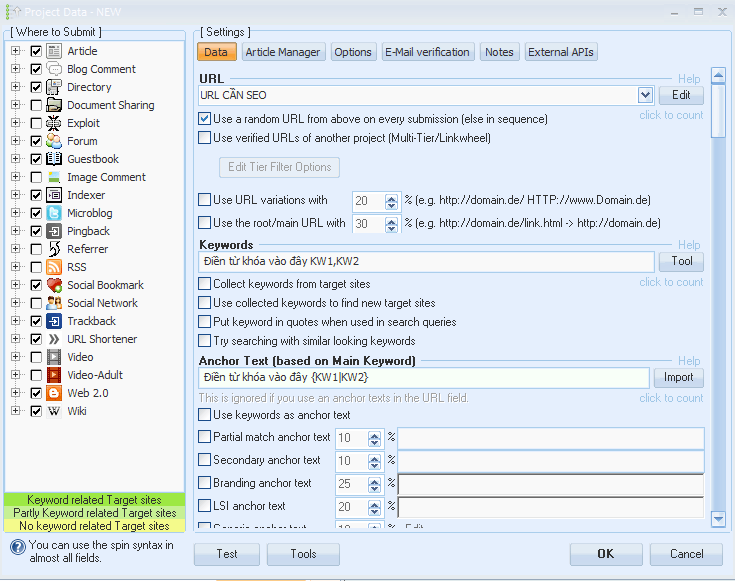Image resolution: width=735 pixels, height=581 pixels.
Task: Check Use URL variations with
Action: (x=204, y=200)
